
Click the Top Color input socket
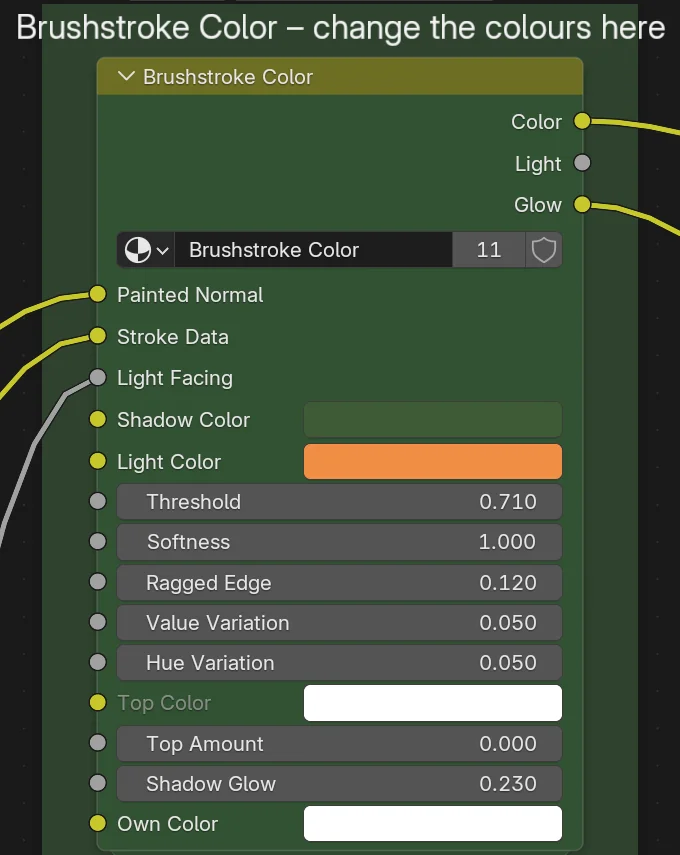(98, 703)
